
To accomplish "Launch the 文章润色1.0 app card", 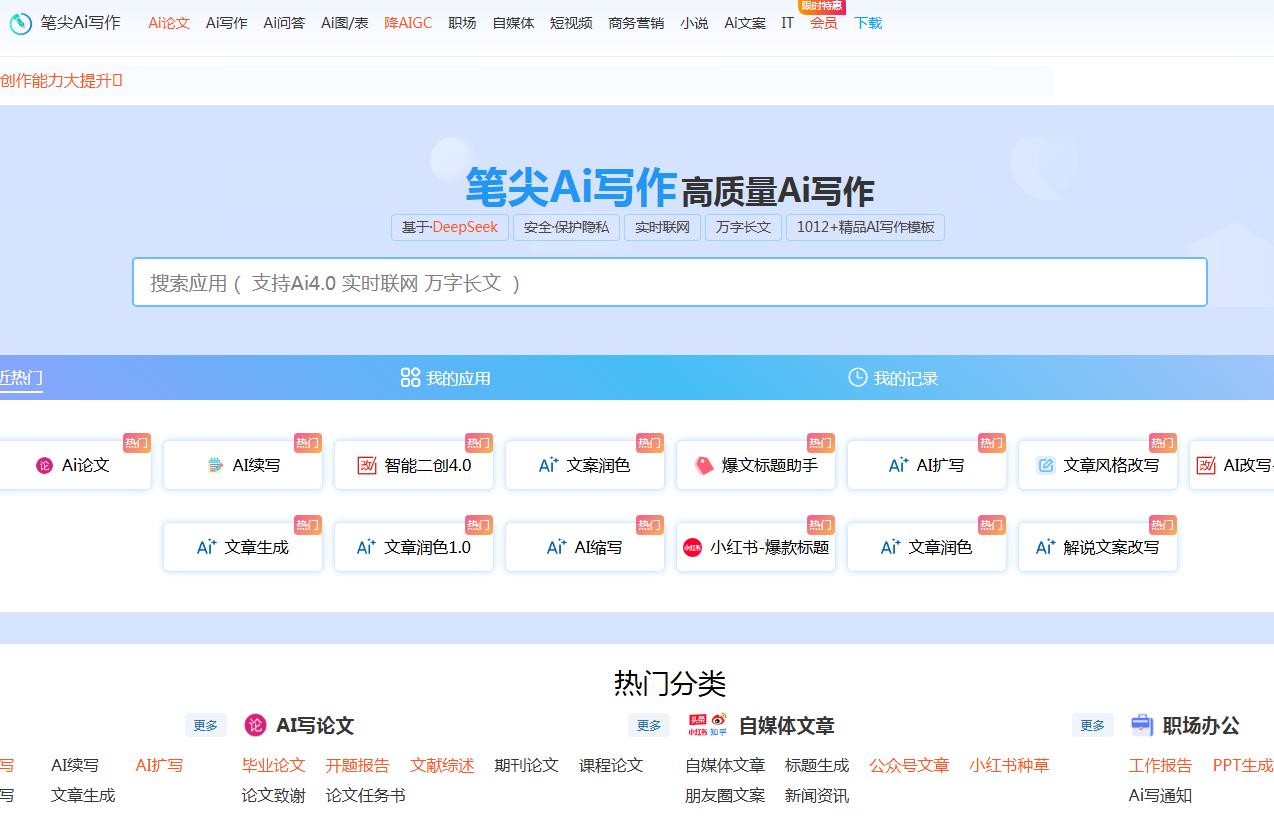I will (x=414, y=547).
